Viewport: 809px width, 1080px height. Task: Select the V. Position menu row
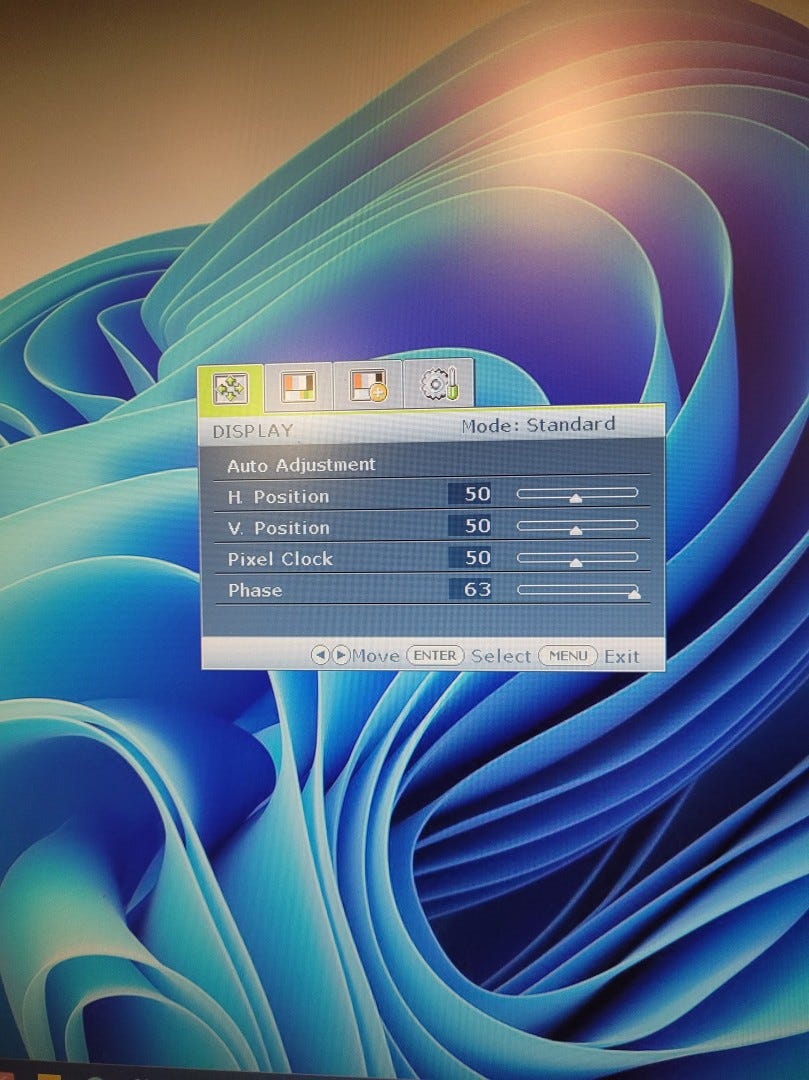pyautogui.click(x=432, y=527)
